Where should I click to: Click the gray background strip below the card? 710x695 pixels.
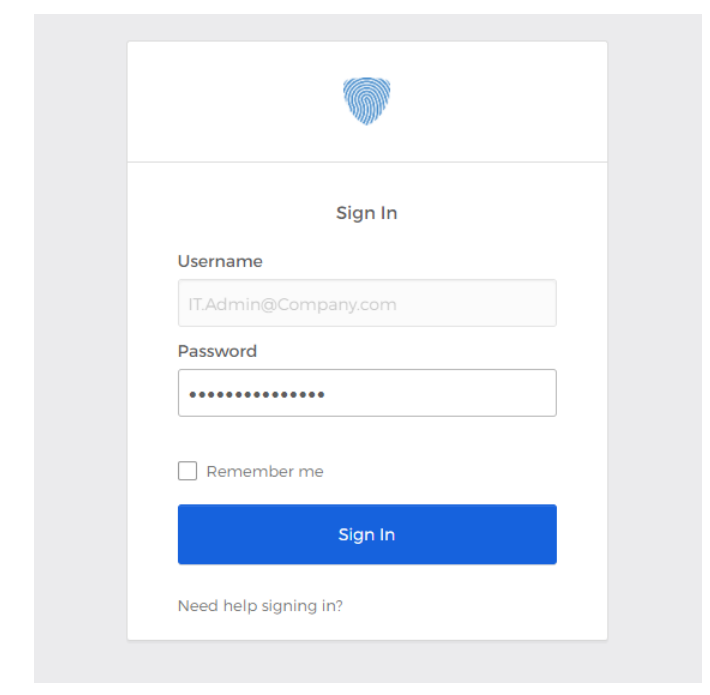tap(366, 661)
